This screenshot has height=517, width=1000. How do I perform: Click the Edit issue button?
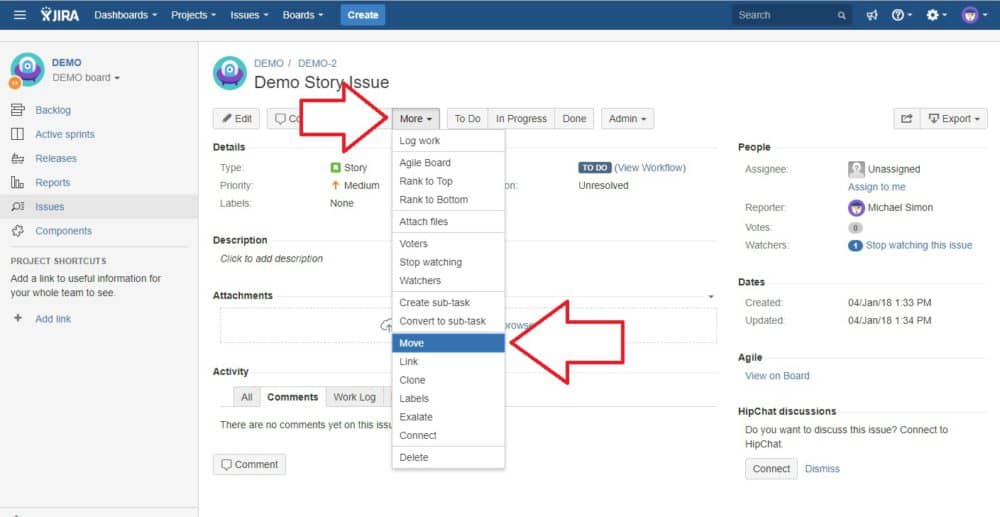[x=236, y=119]
